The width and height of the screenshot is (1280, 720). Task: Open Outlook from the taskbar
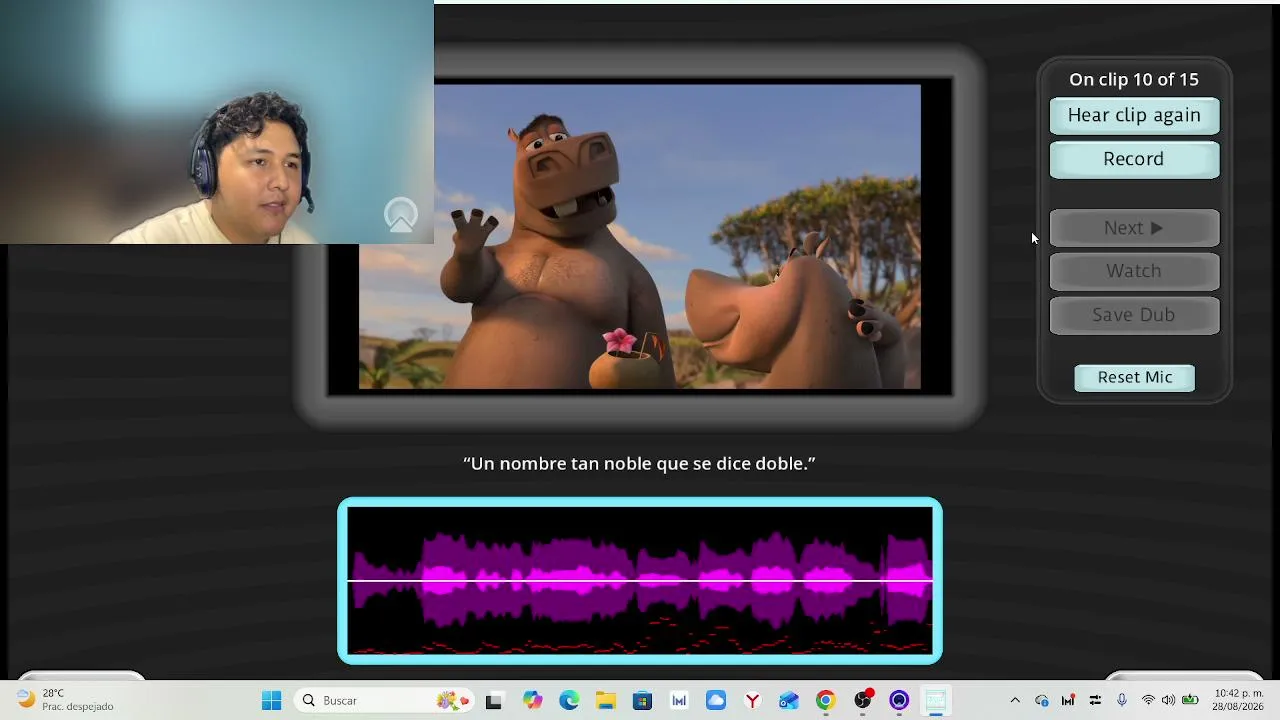tap(789, 701)
